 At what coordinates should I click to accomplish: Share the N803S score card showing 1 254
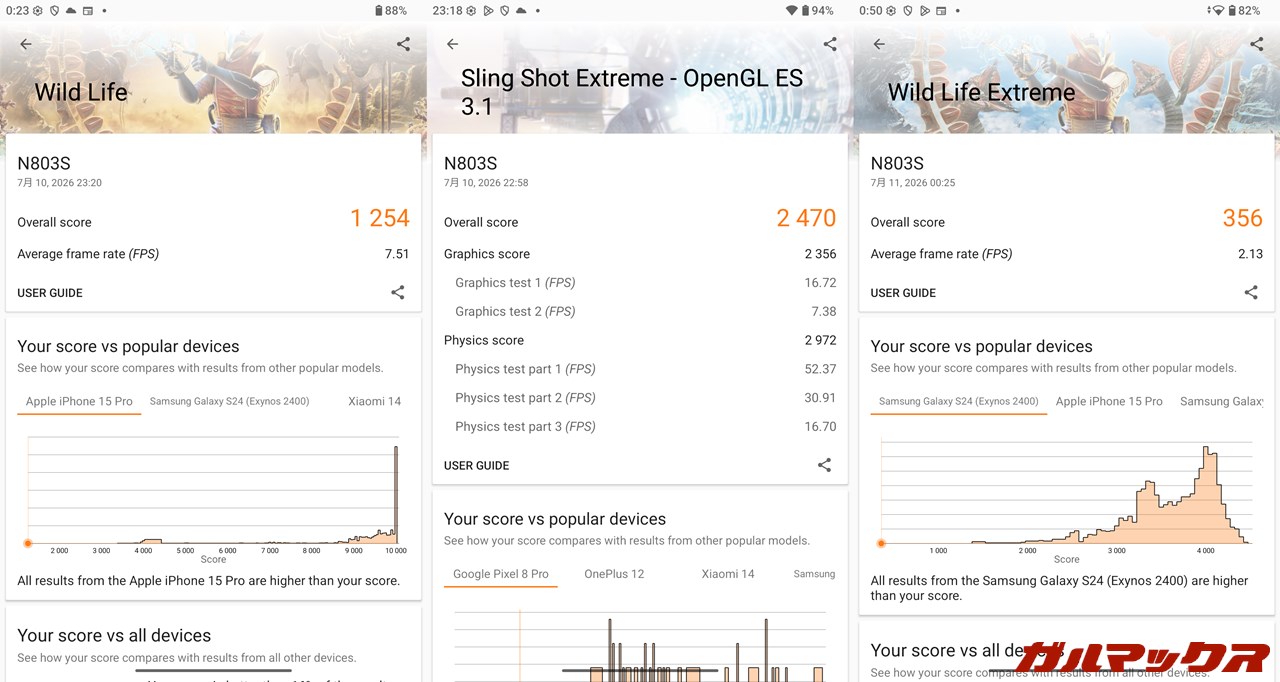(x=398, y=293)
